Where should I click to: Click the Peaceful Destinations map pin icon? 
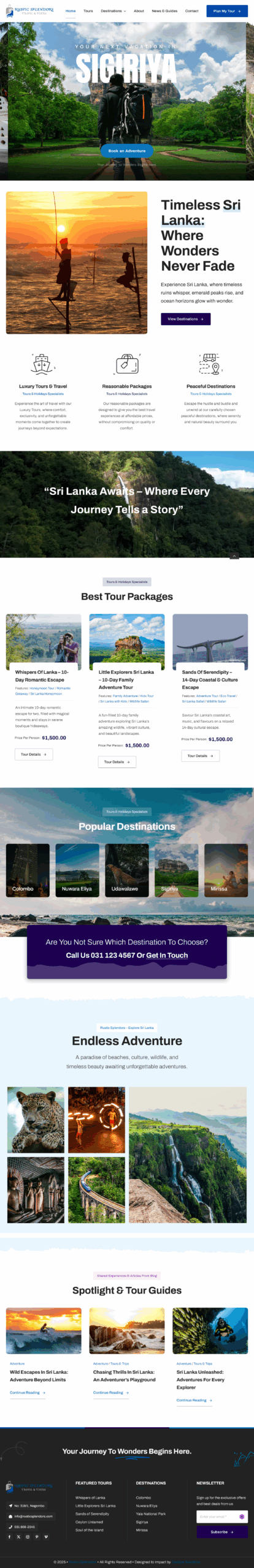tap(210, 364)
